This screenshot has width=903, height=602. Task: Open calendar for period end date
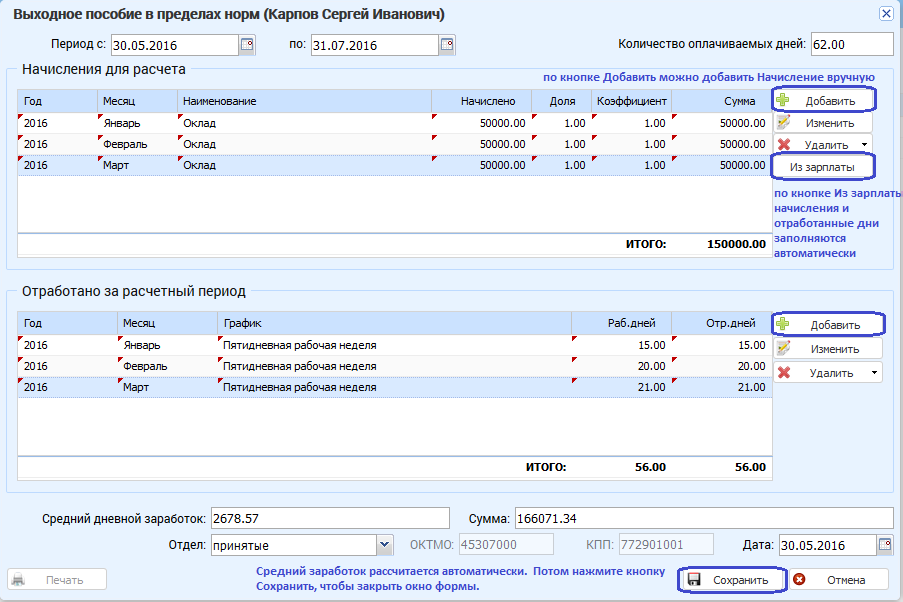click(447, 45)
